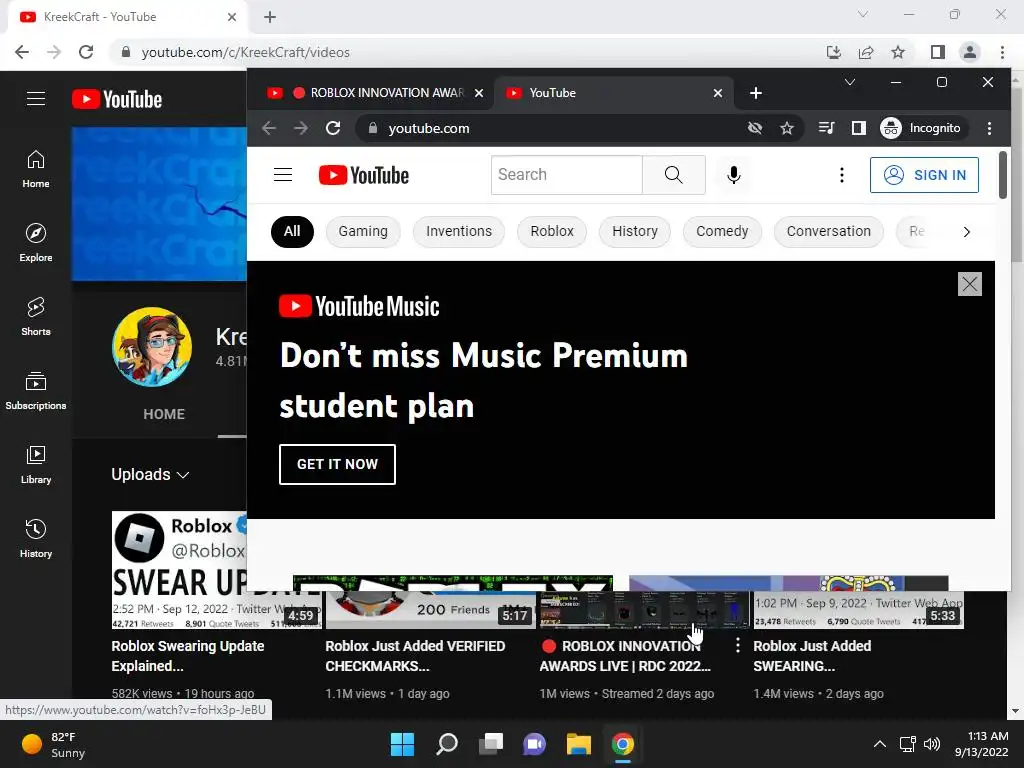Select the Gaming filter chip
The width and height of the screenshot is (1024, 768).
pyautogui.click(x=363, y=232)
